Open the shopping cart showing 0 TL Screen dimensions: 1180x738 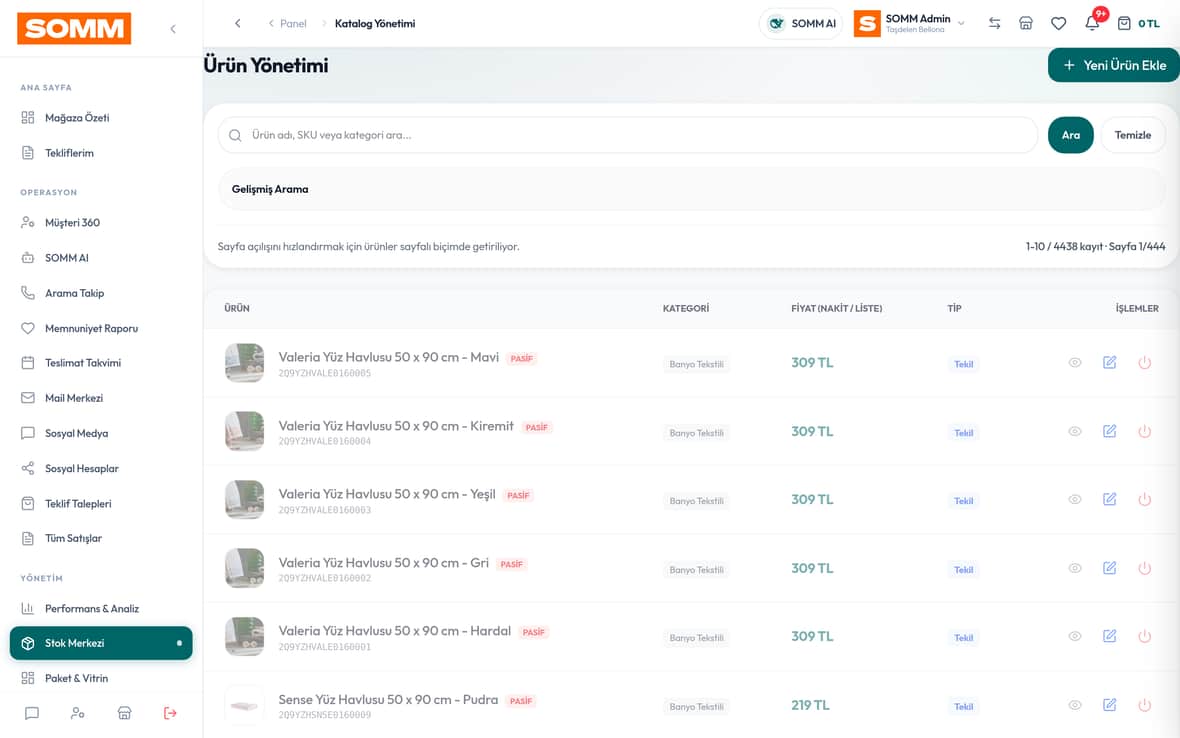coord(1138,23)
